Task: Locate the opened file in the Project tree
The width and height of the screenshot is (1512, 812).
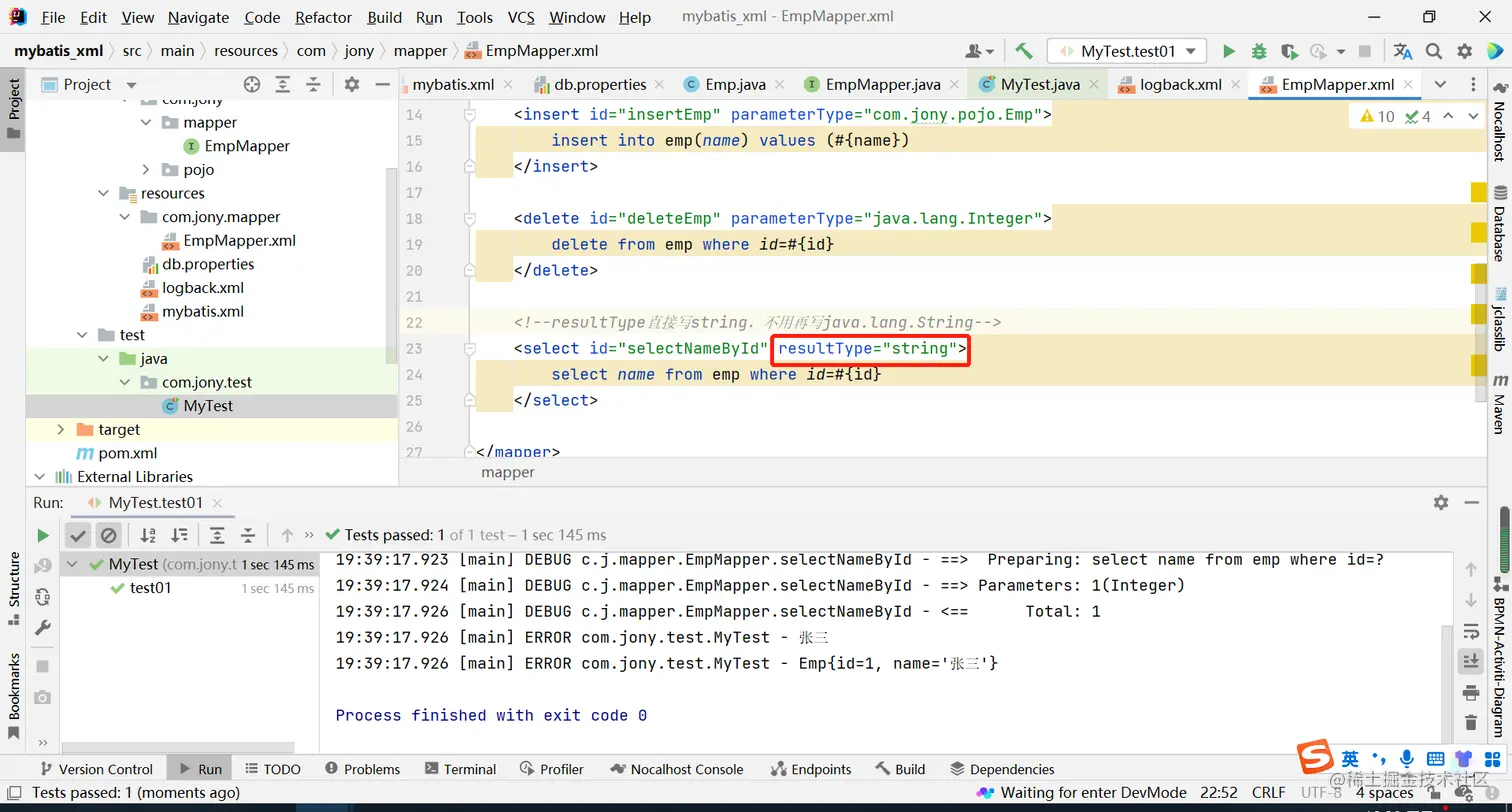Action: click(x=252, y=85)
